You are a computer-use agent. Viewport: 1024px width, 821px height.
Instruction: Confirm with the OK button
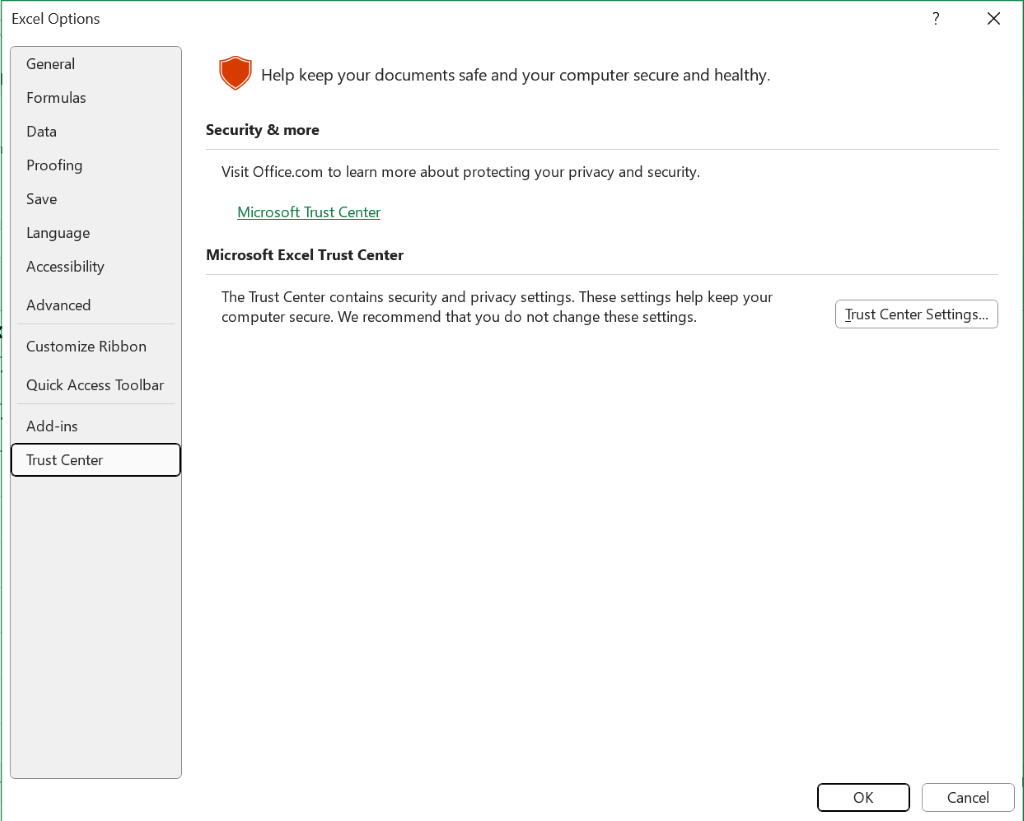click(x=863, y=797)
